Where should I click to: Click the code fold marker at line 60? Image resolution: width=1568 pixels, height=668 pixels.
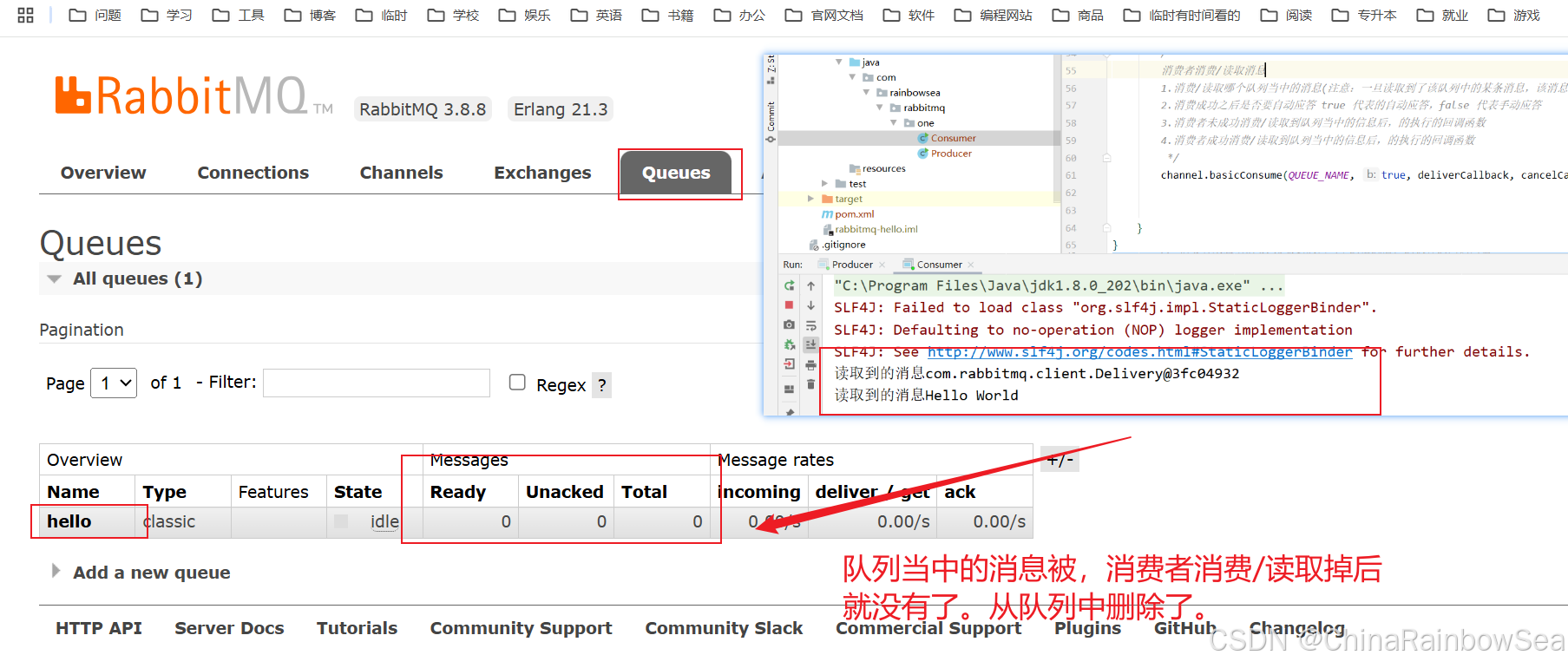pyautogui.click(x=1107, y=158)
